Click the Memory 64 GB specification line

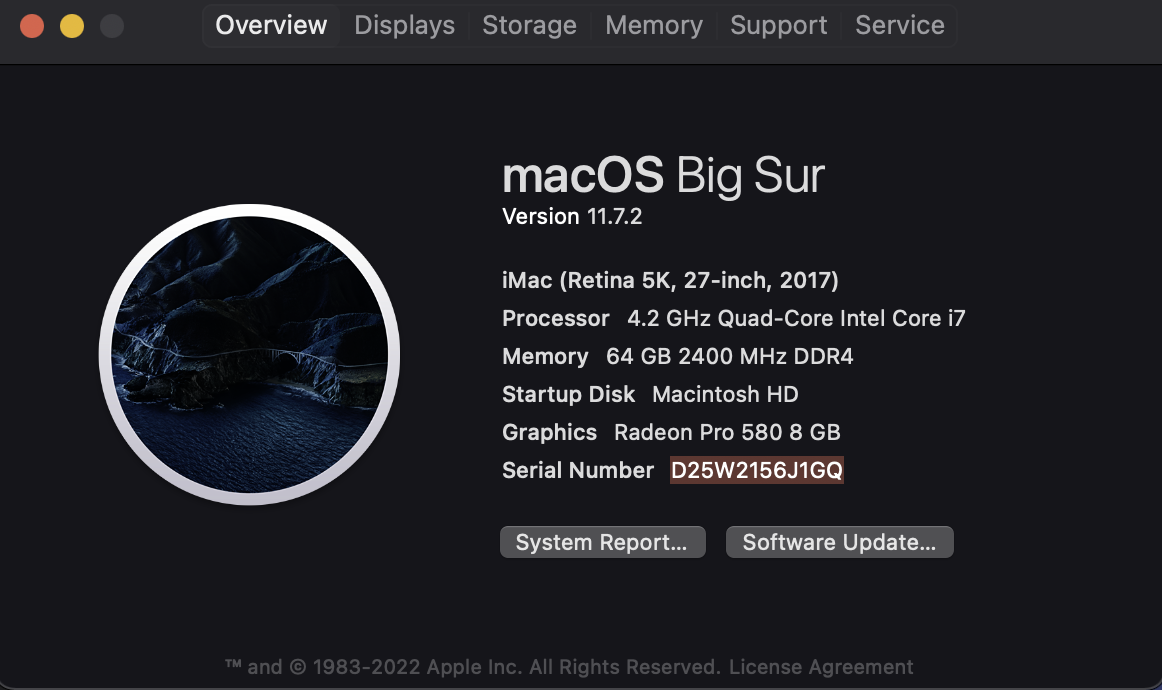677,356
